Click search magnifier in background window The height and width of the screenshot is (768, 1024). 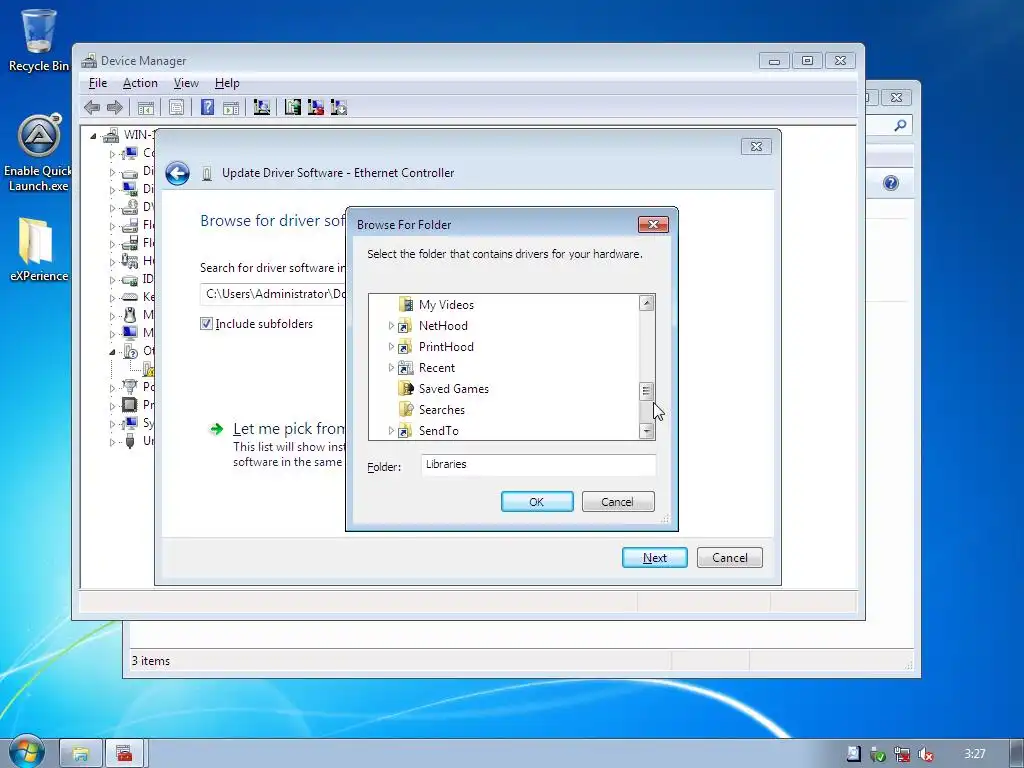900,125
